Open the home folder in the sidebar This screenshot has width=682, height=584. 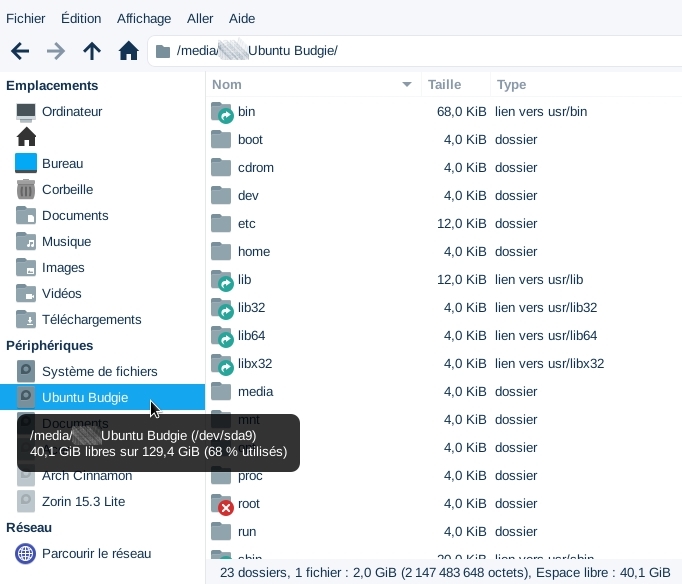pos(26,137)
